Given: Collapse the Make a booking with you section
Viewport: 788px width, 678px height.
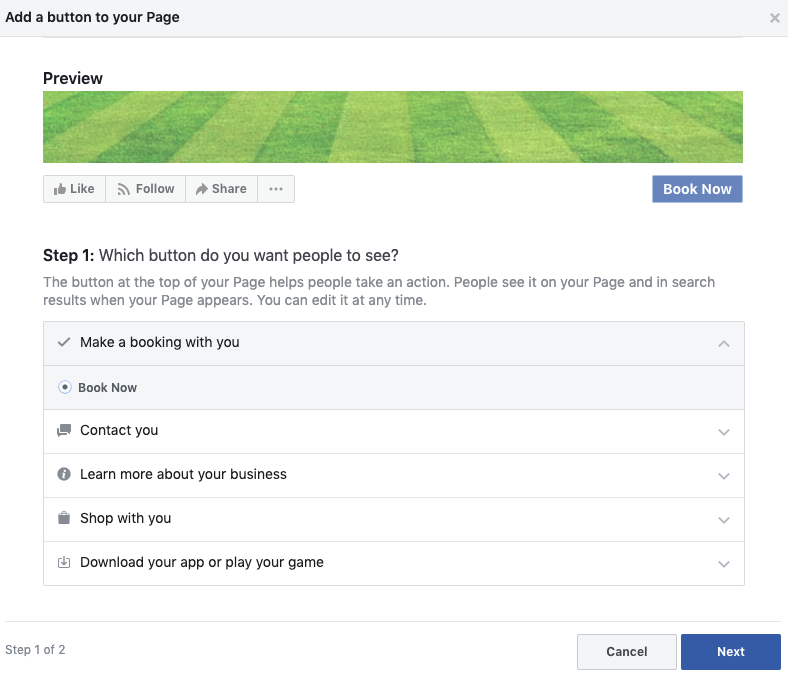Looking at the screenshot, I should tap(724, 344).
